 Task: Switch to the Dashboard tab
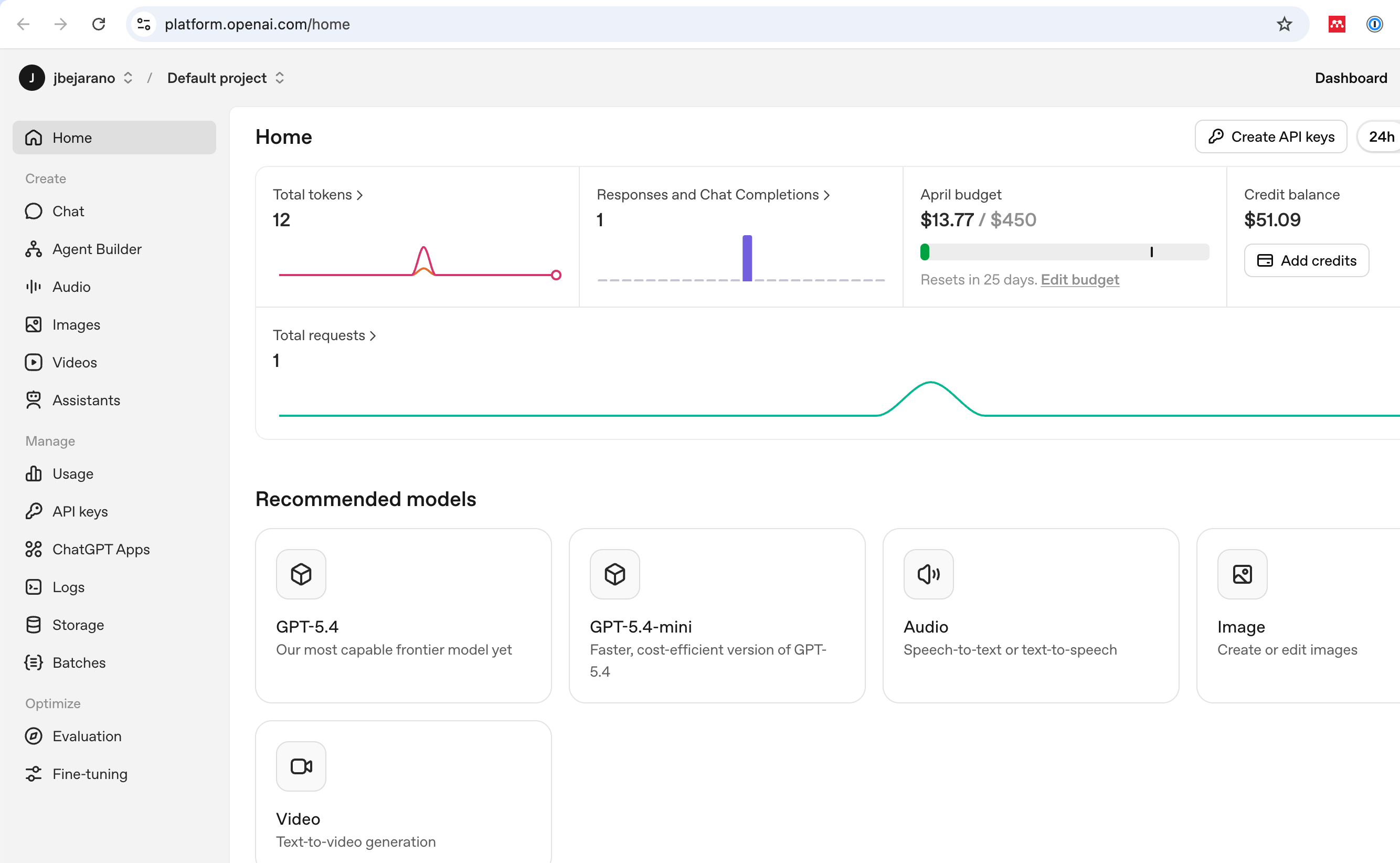click(1350, 78)
